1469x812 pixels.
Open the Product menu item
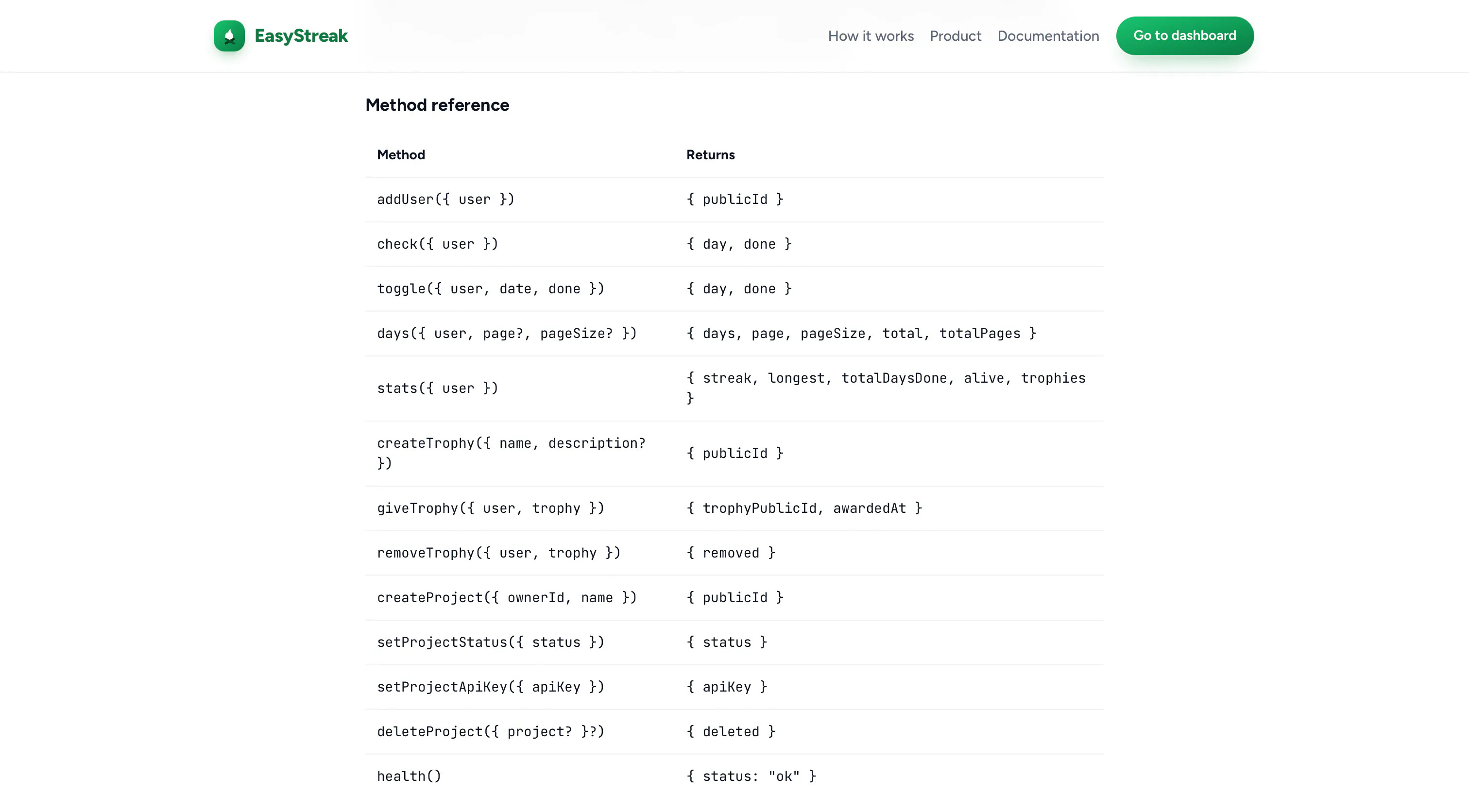[x=955, y=36]
